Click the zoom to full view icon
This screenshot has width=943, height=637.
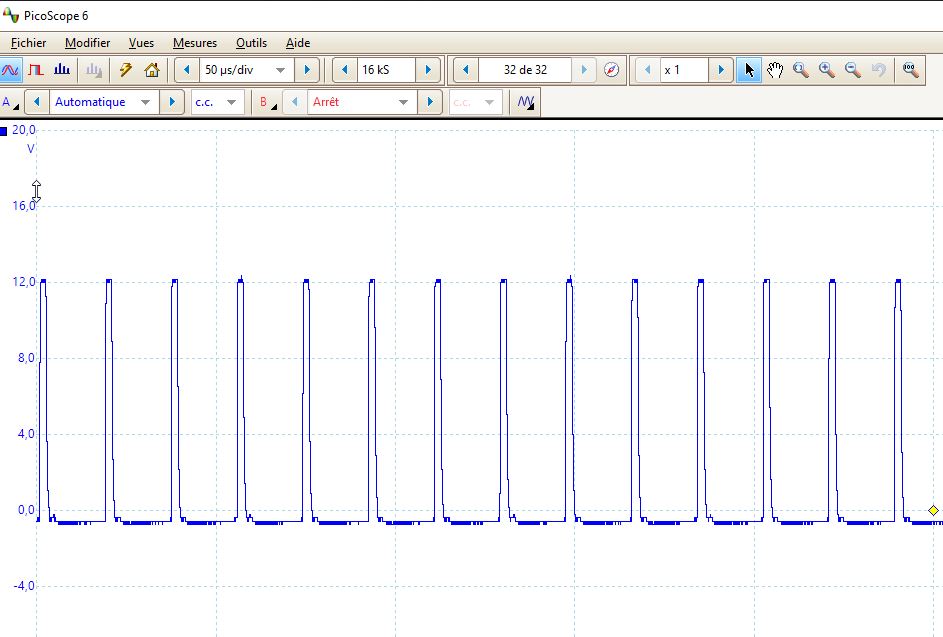[910, 70]
